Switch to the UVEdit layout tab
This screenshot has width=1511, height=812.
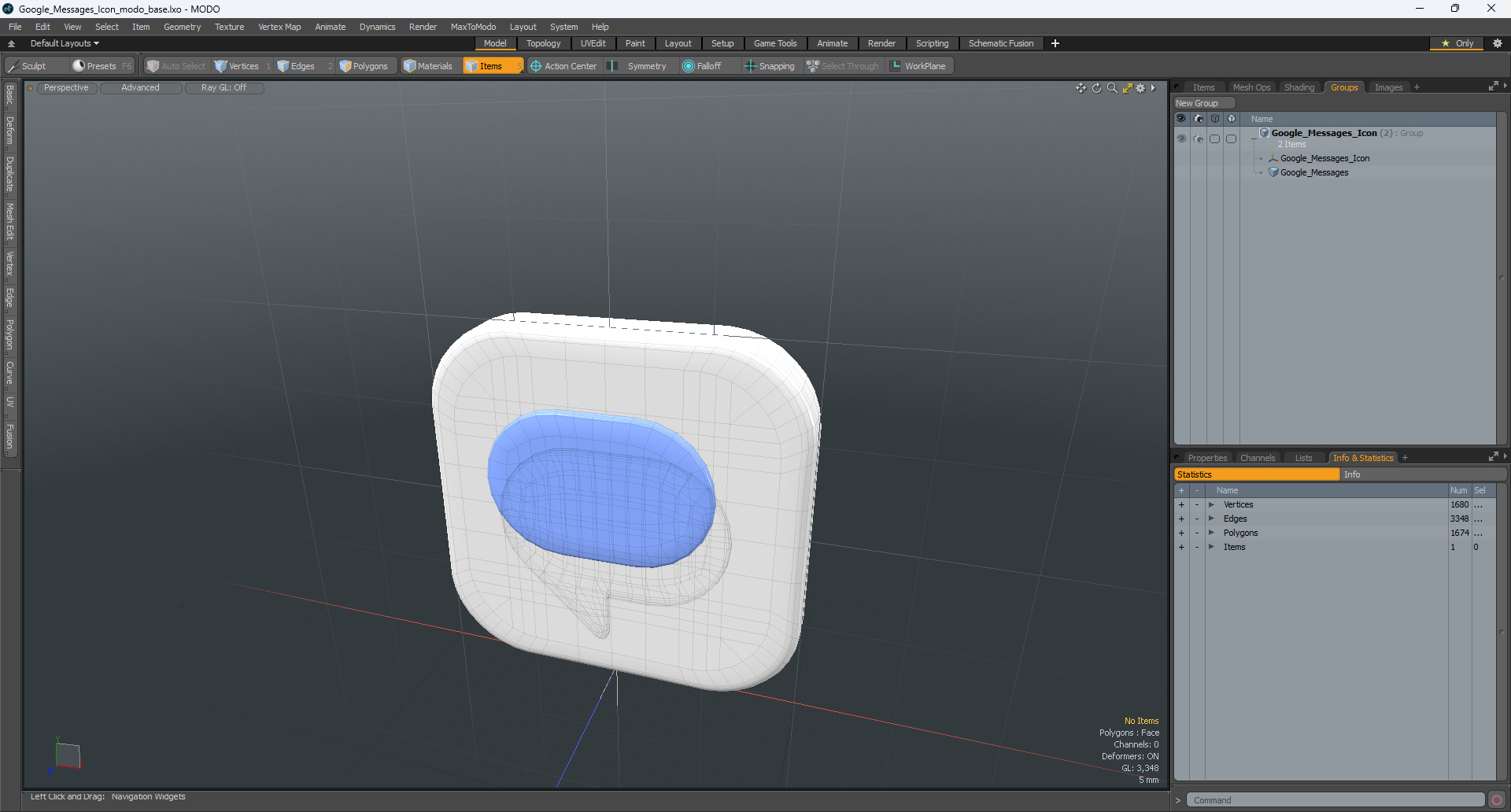tap(593, 43)
